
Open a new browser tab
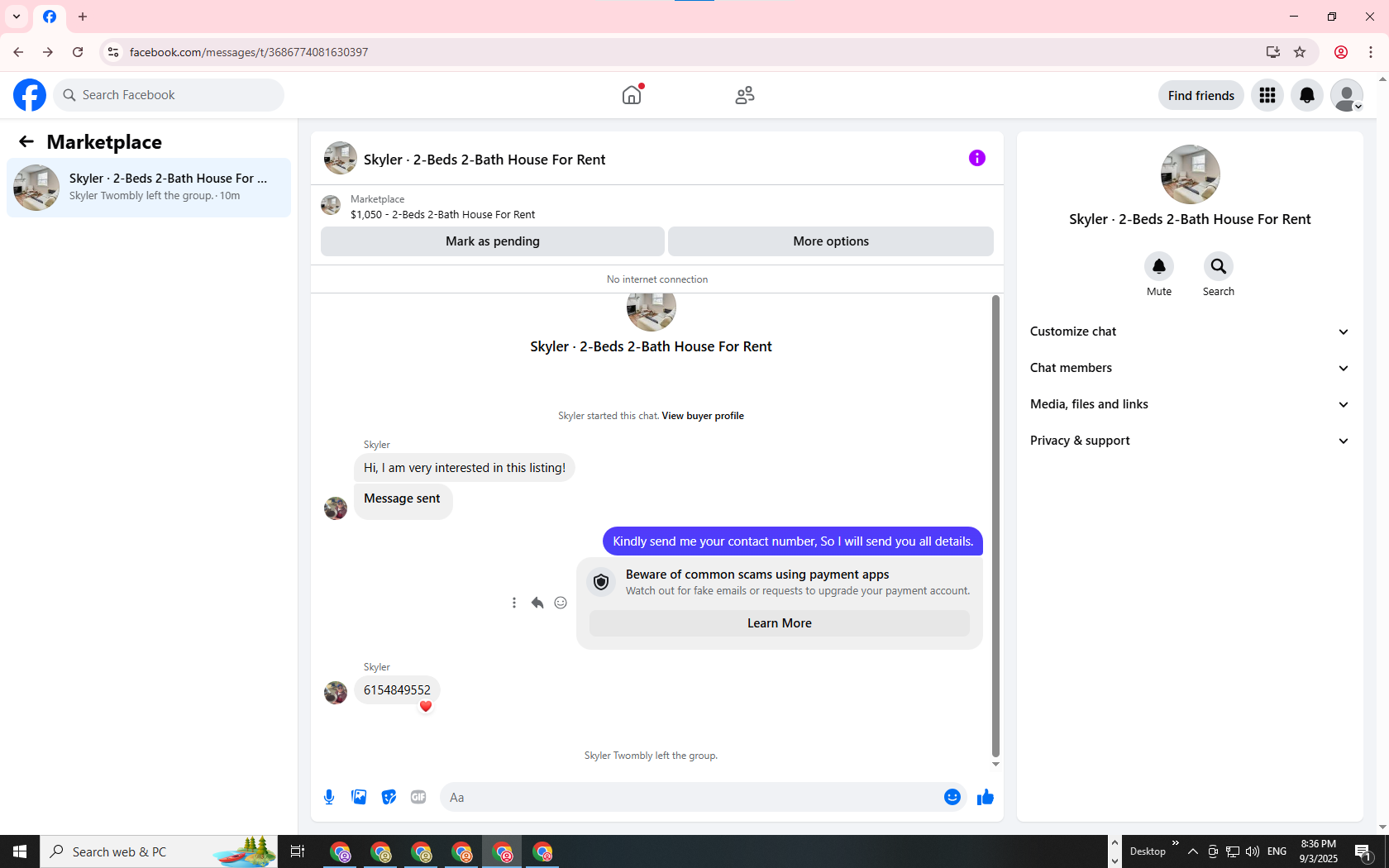(83, 17)
